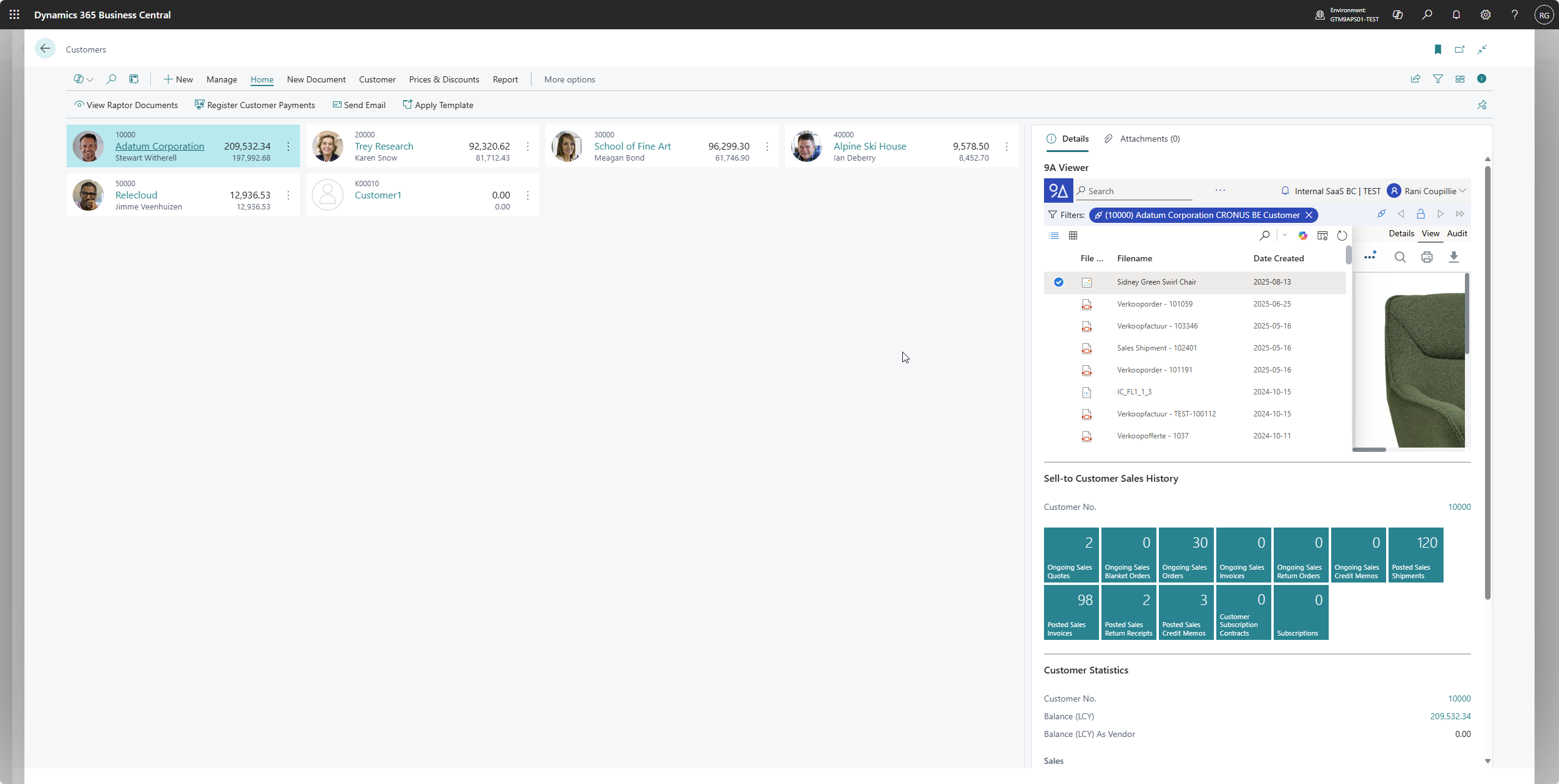Image resolution: width=1559 pixels, height=784 pixels.
Task: Click the pin icon for the action bar
Action: click(x=1481, y=105)
